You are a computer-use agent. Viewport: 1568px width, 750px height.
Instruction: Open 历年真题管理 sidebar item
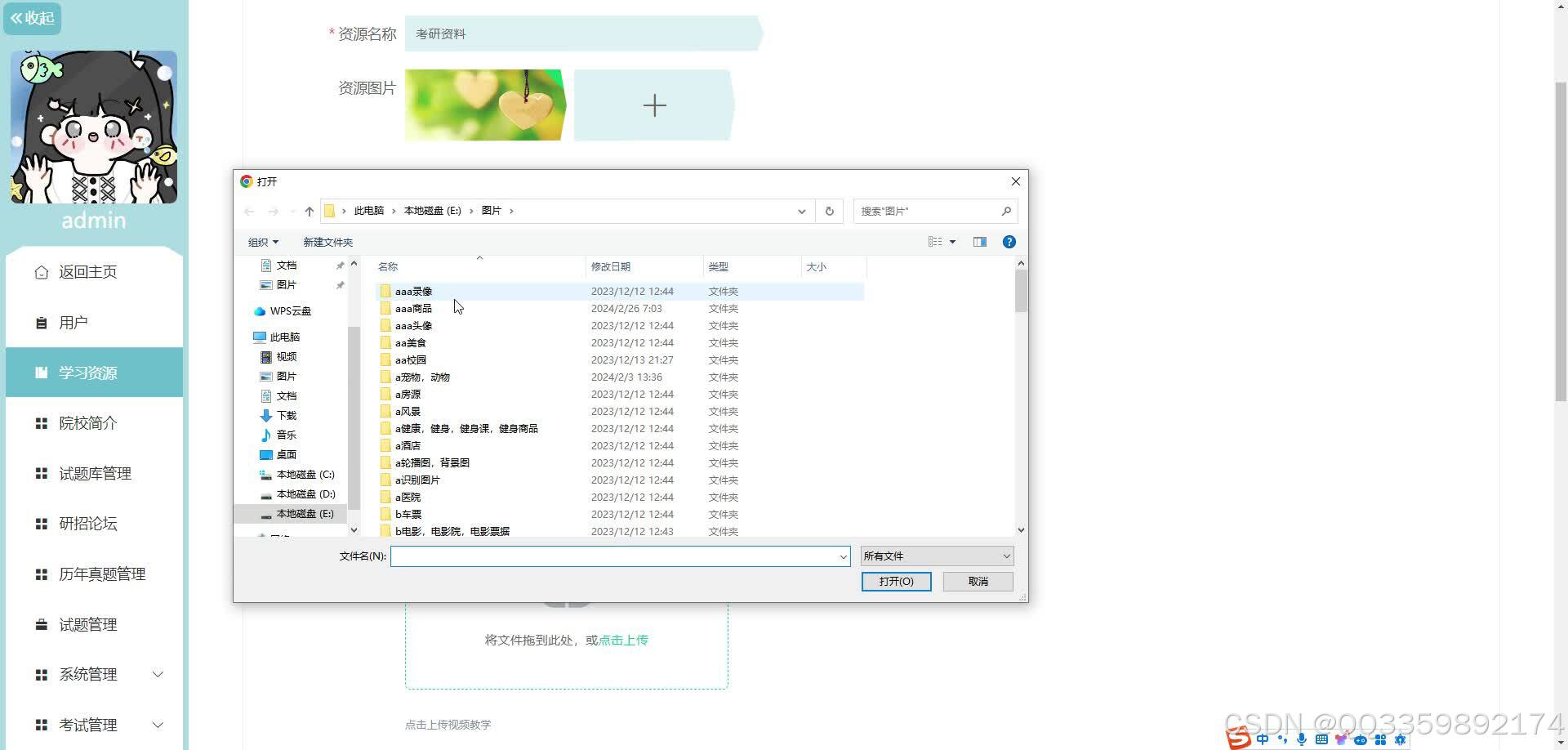pos(94,574)
